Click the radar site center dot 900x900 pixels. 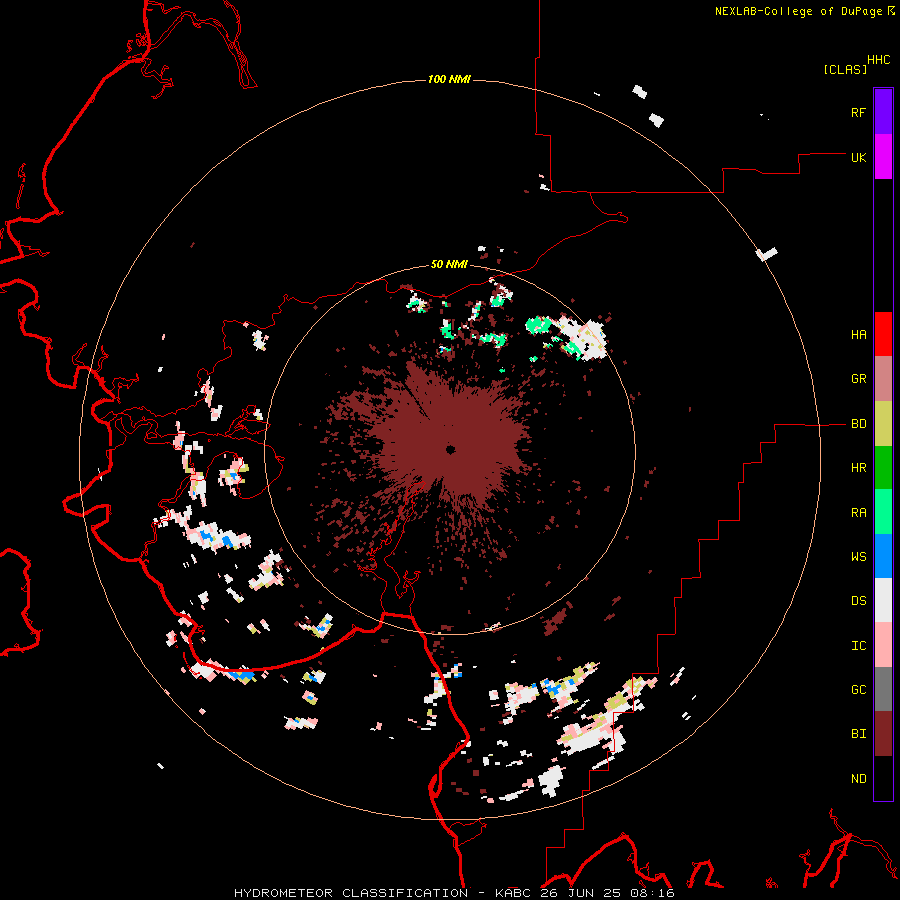pyautogui.click(x=451, y=449)
